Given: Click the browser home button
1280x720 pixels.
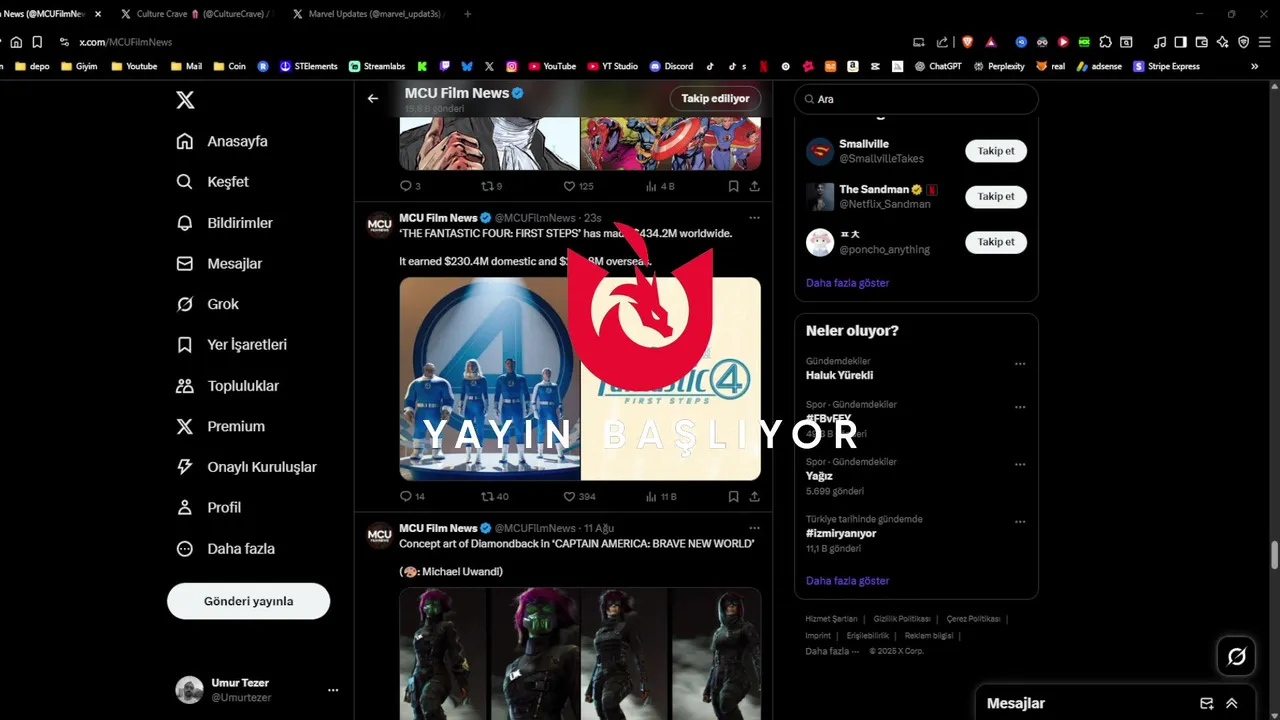Looking at the screenshot, I should point(16,42).
